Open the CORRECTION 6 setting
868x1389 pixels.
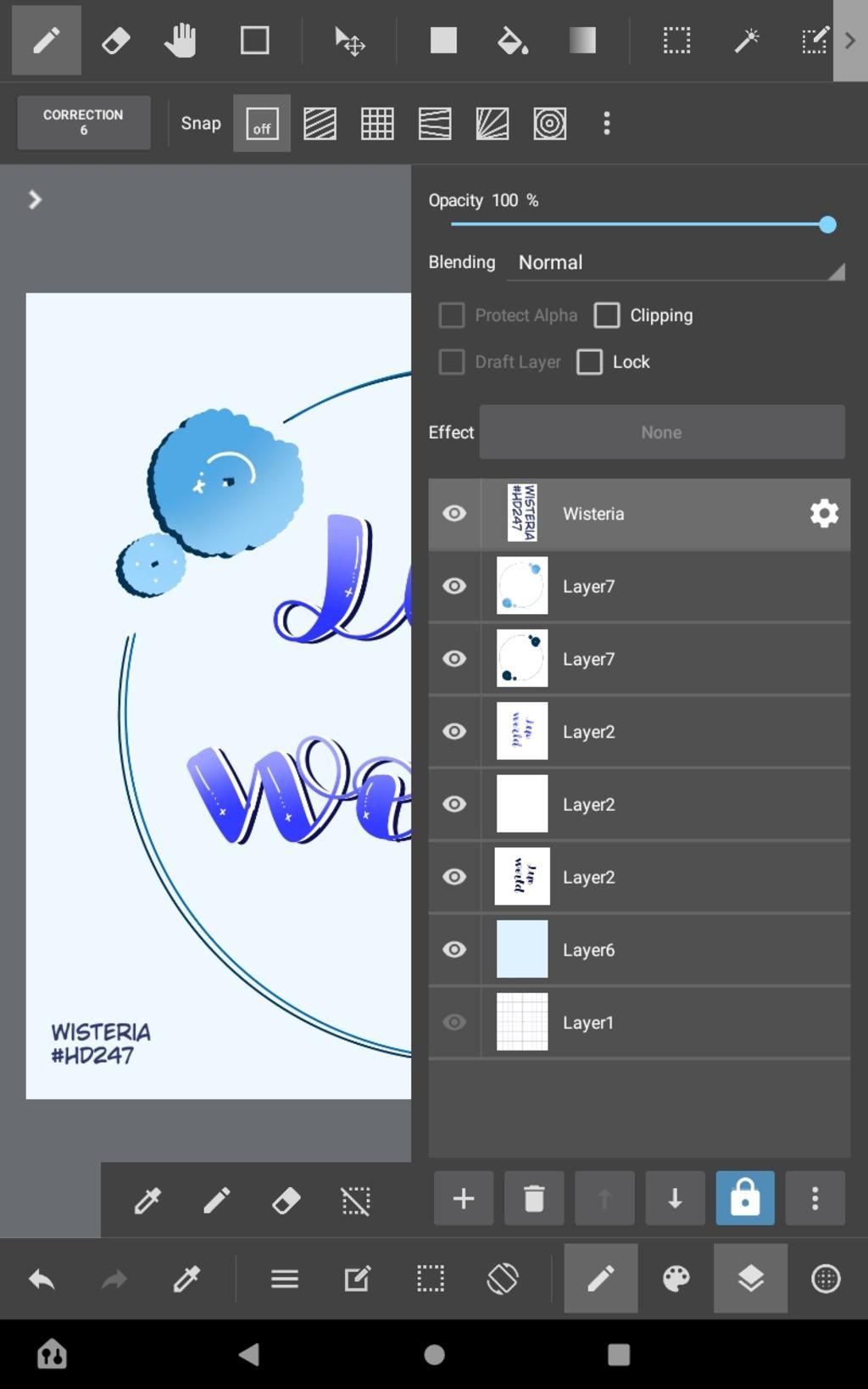tap(83, 122)
